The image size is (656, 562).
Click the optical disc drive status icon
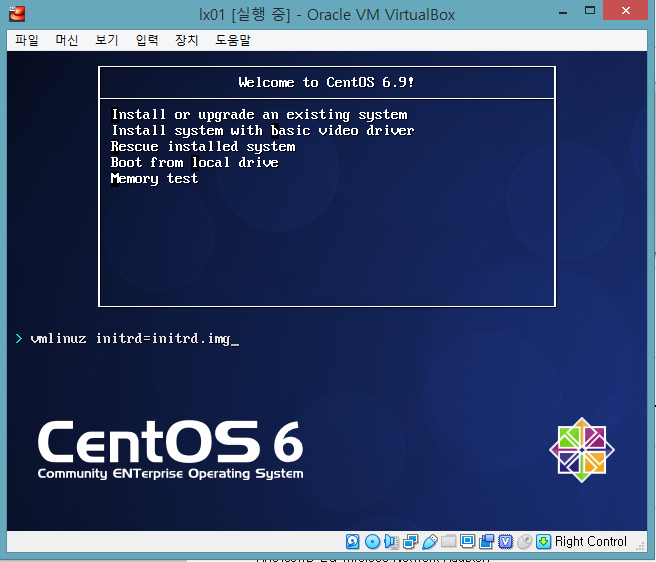(372, 541)
